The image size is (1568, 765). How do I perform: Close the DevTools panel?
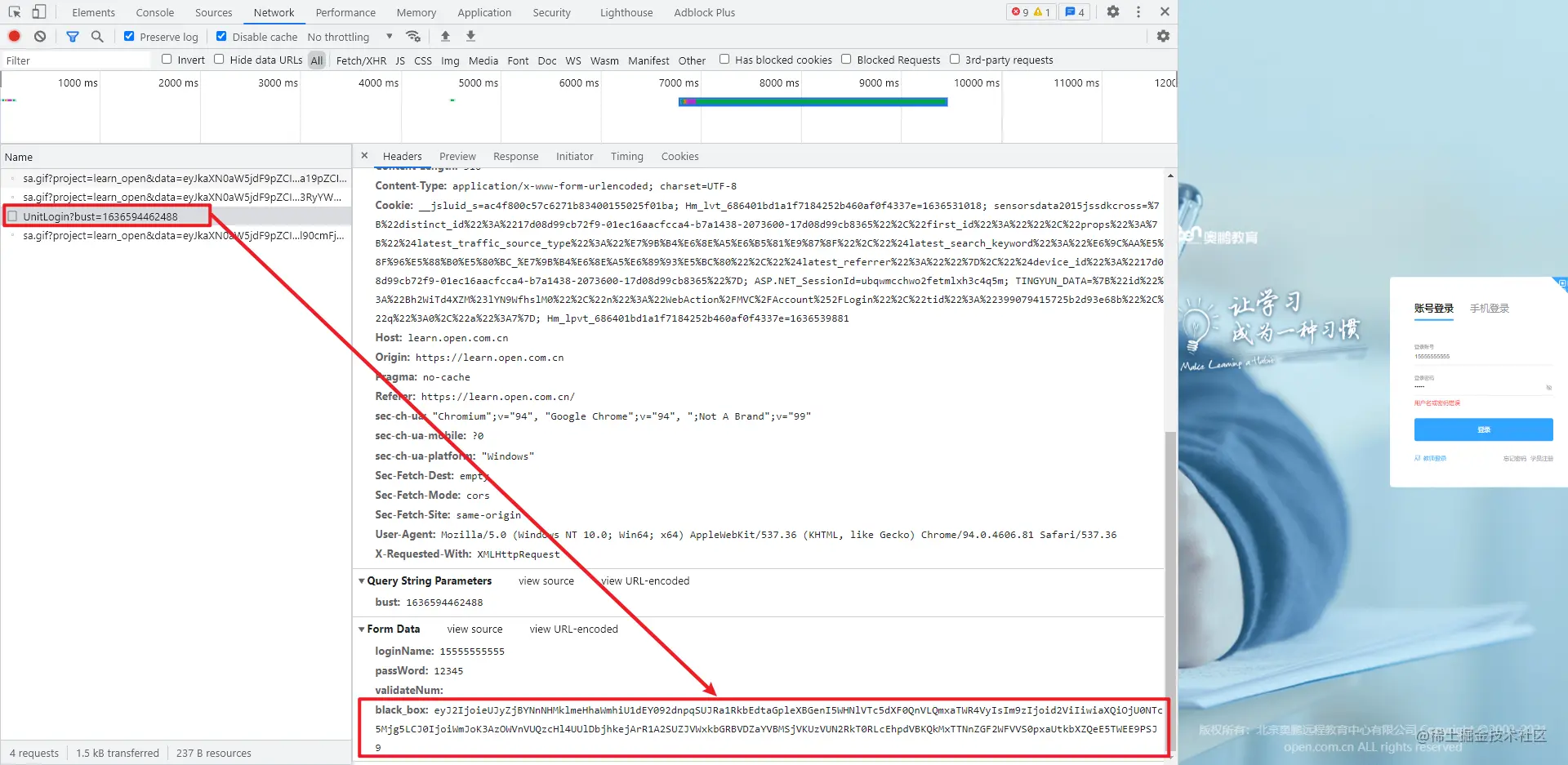1165,12
